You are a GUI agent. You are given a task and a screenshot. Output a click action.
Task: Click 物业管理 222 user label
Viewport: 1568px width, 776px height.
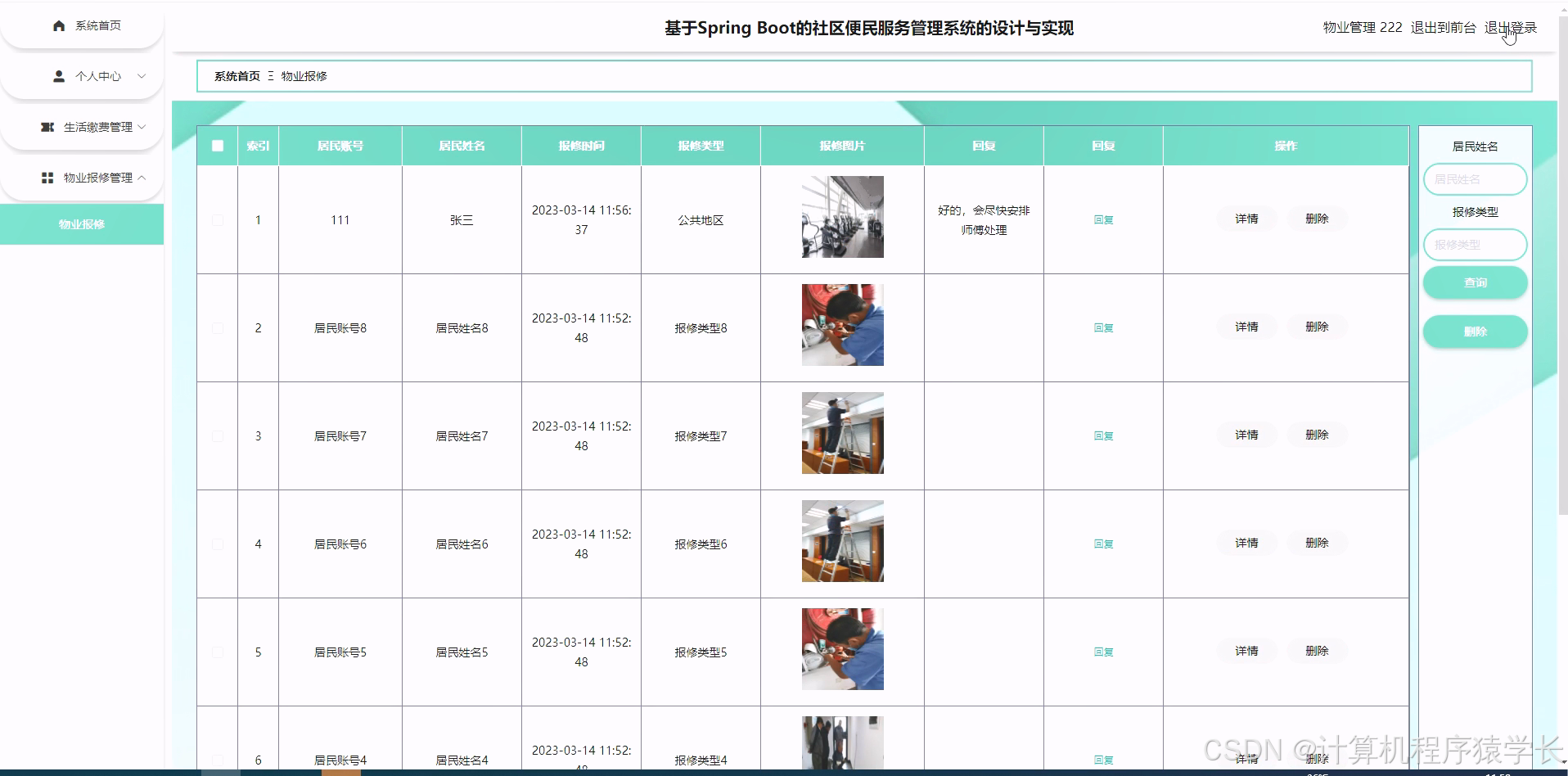pos(1363,28)
